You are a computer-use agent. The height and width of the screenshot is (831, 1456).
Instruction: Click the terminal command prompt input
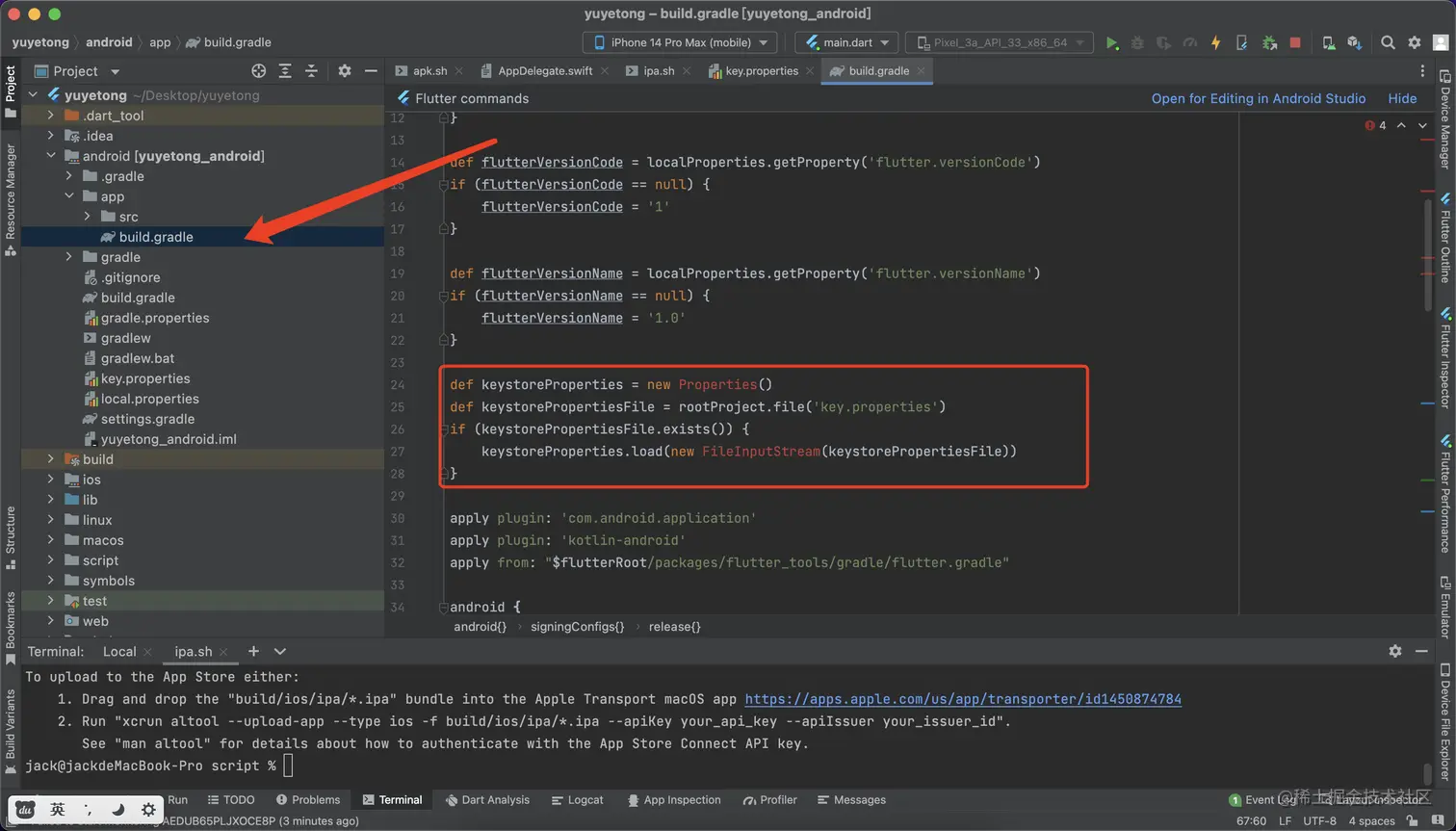[x=288, y=766]
